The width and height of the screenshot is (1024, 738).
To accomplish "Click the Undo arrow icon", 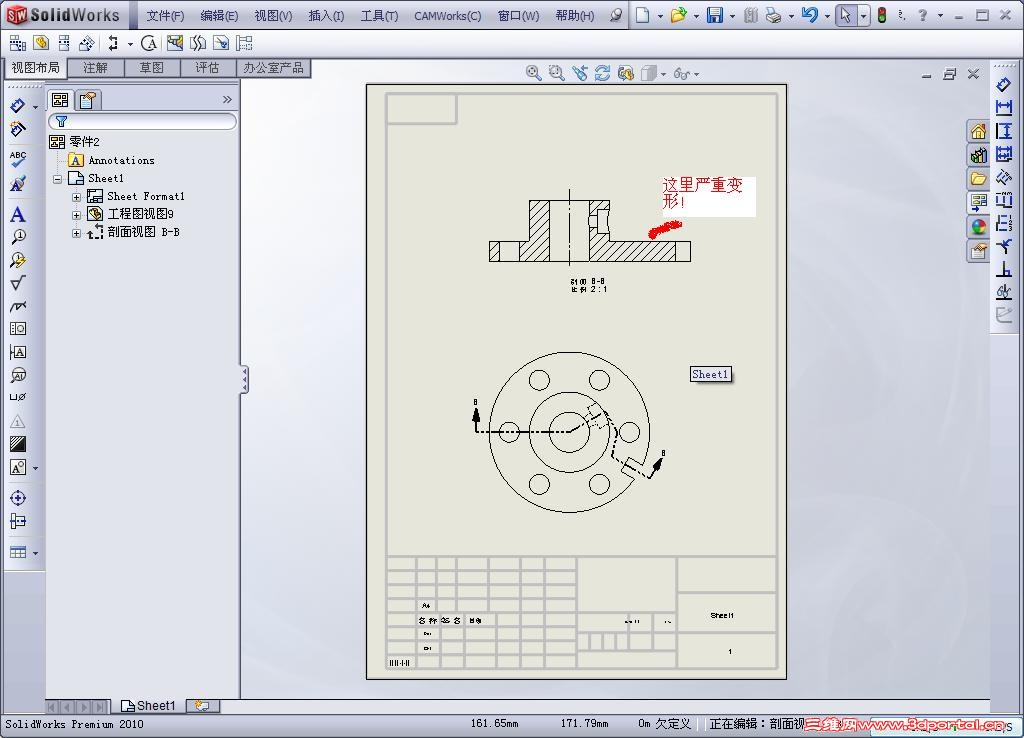I will point(810,15).
